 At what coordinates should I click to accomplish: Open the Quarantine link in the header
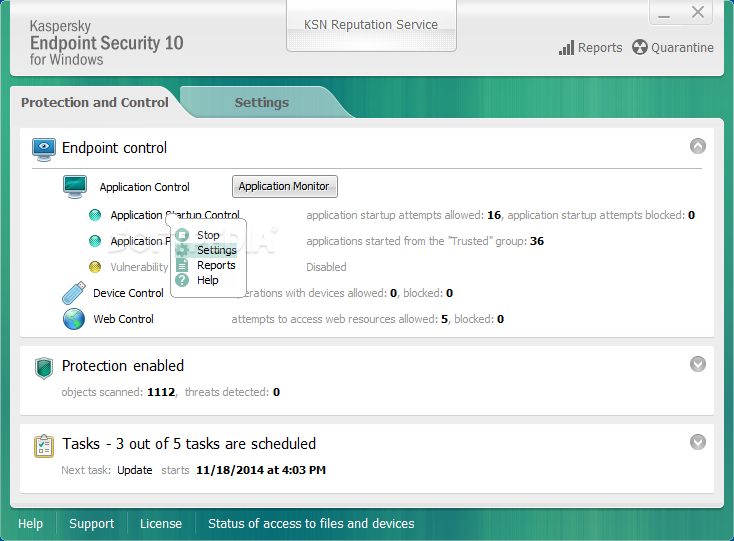coord(682,48)
